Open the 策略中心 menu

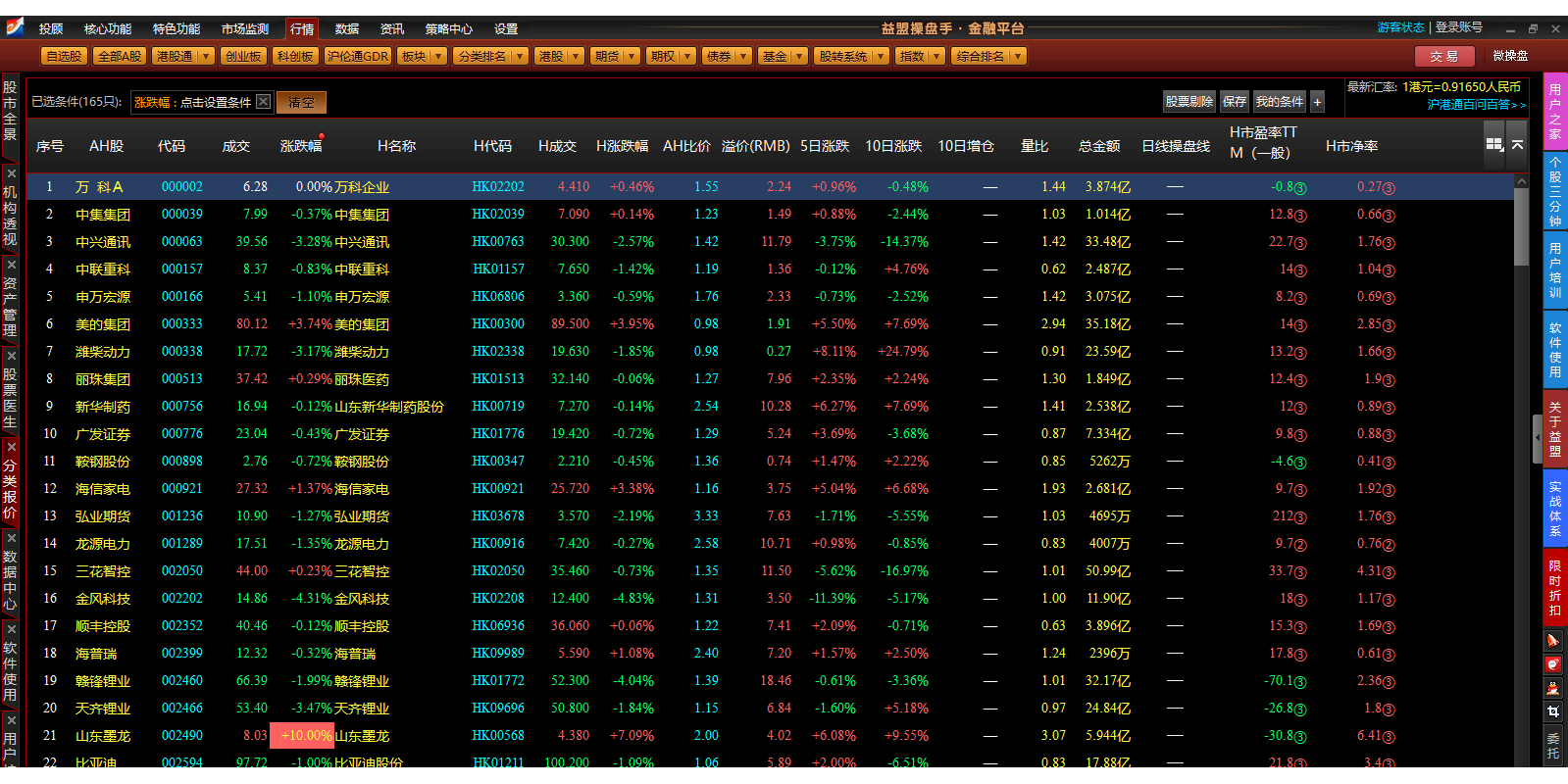click(448, 29)
